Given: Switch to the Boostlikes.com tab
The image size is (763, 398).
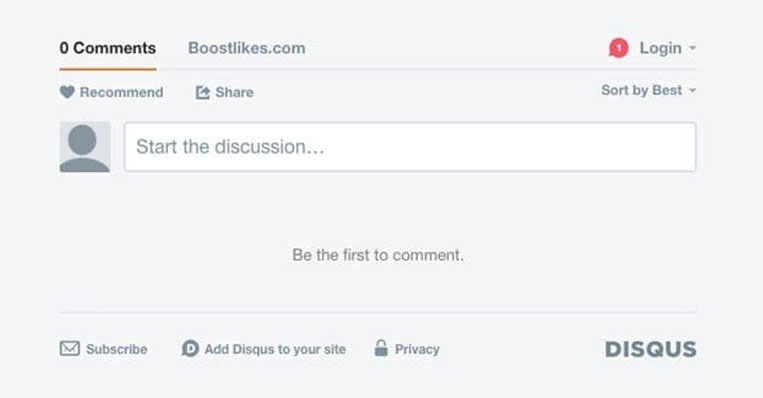Looking at the screenshot, I should 247,48.
